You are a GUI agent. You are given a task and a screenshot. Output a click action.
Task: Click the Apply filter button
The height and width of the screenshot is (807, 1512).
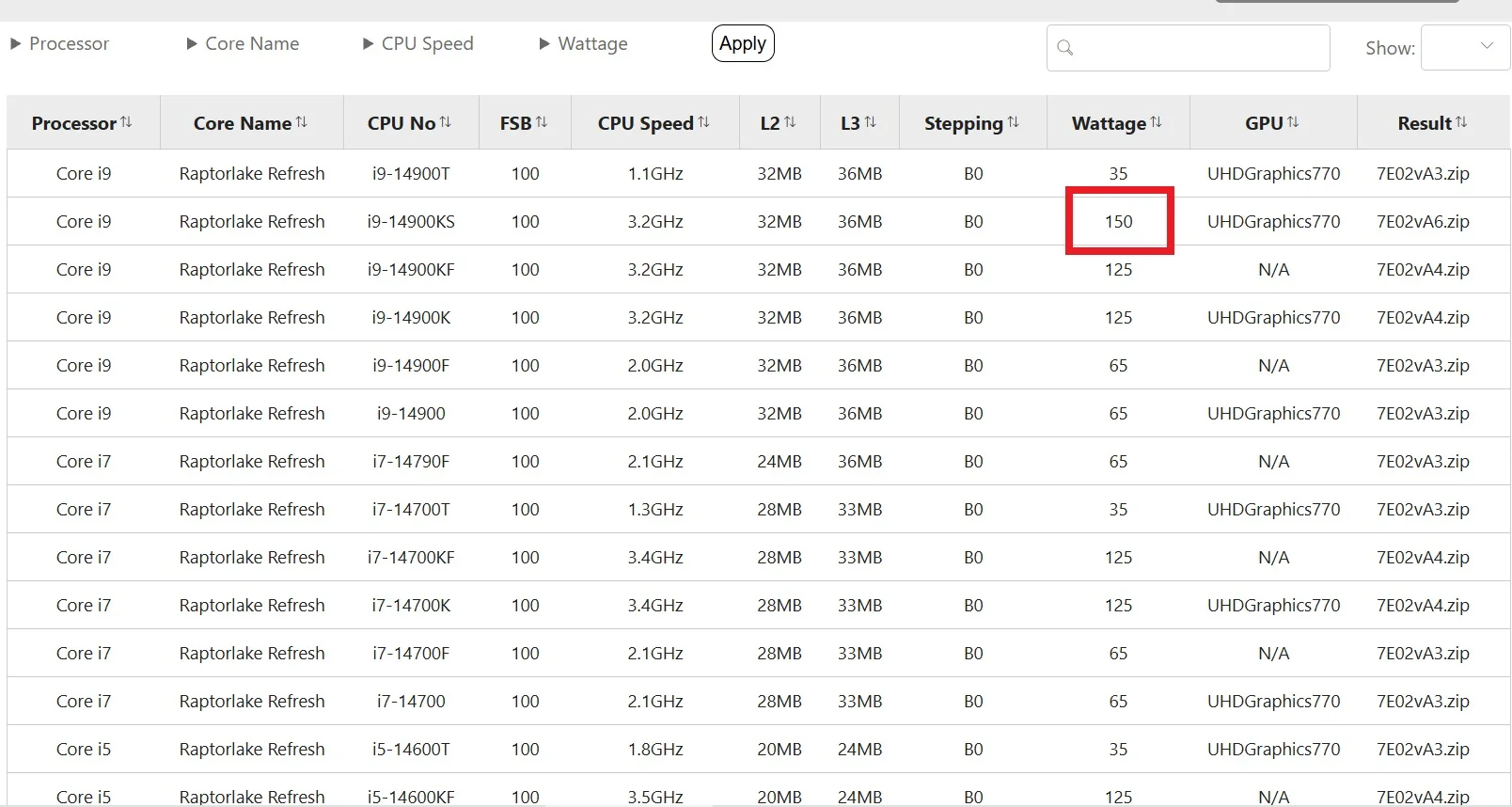[x=743, y=43]
